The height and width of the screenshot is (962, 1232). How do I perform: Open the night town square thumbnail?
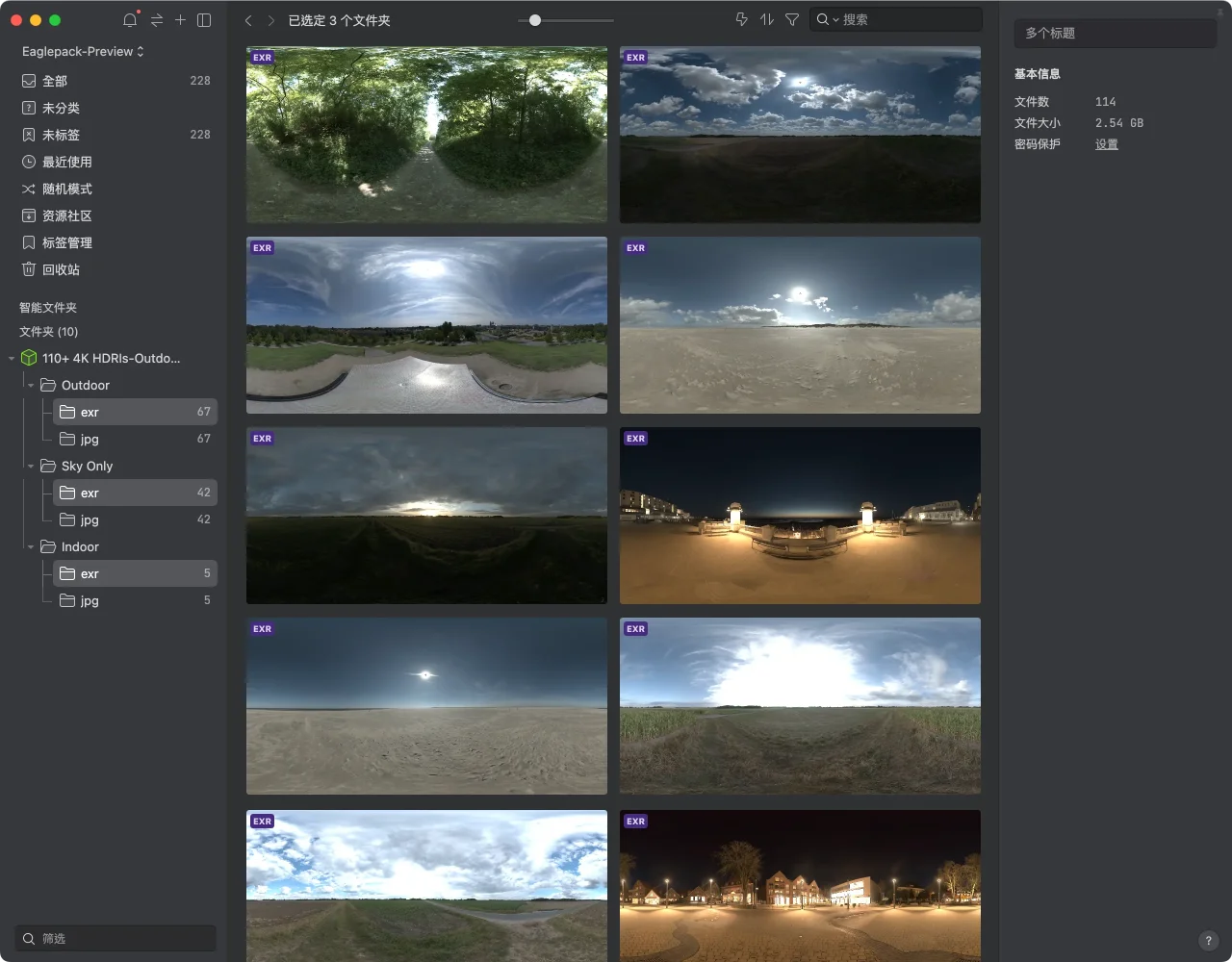point(800,886)
